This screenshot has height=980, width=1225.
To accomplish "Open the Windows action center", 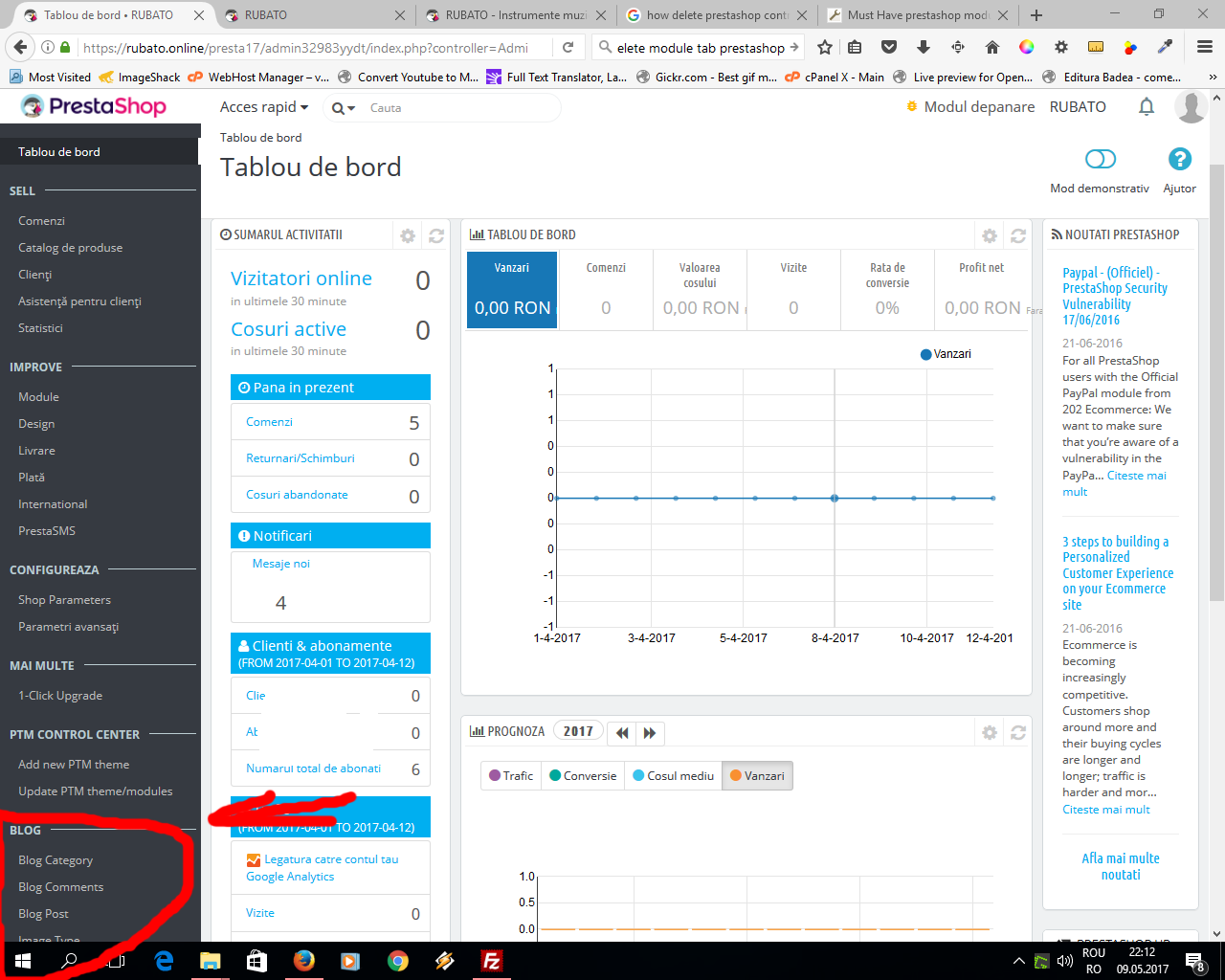I will coord(1195,961).
